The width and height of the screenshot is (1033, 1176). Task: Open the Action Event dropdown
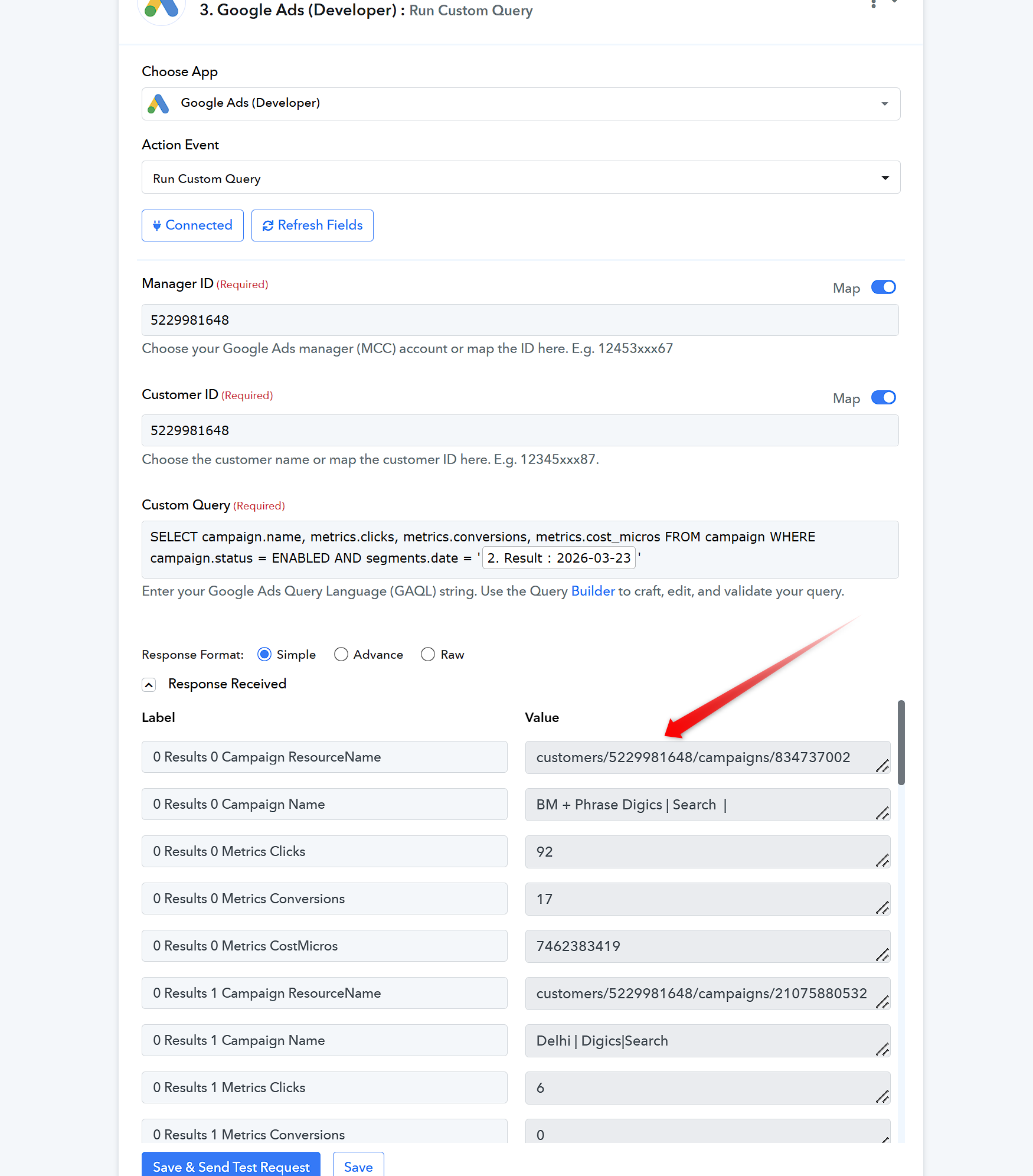coord(521,177)
